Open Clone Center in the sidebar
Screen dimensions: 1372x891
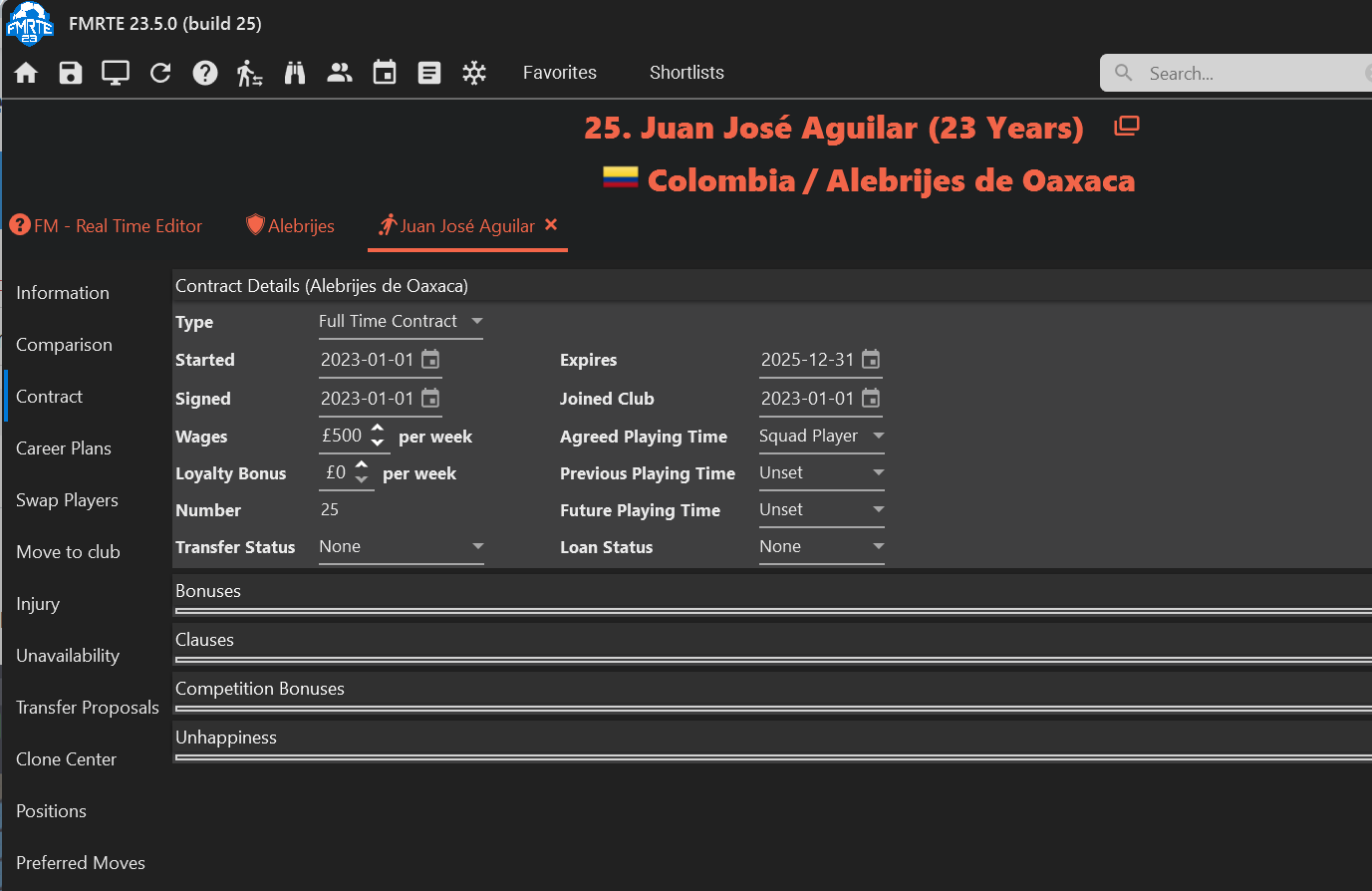click(66, 759)
